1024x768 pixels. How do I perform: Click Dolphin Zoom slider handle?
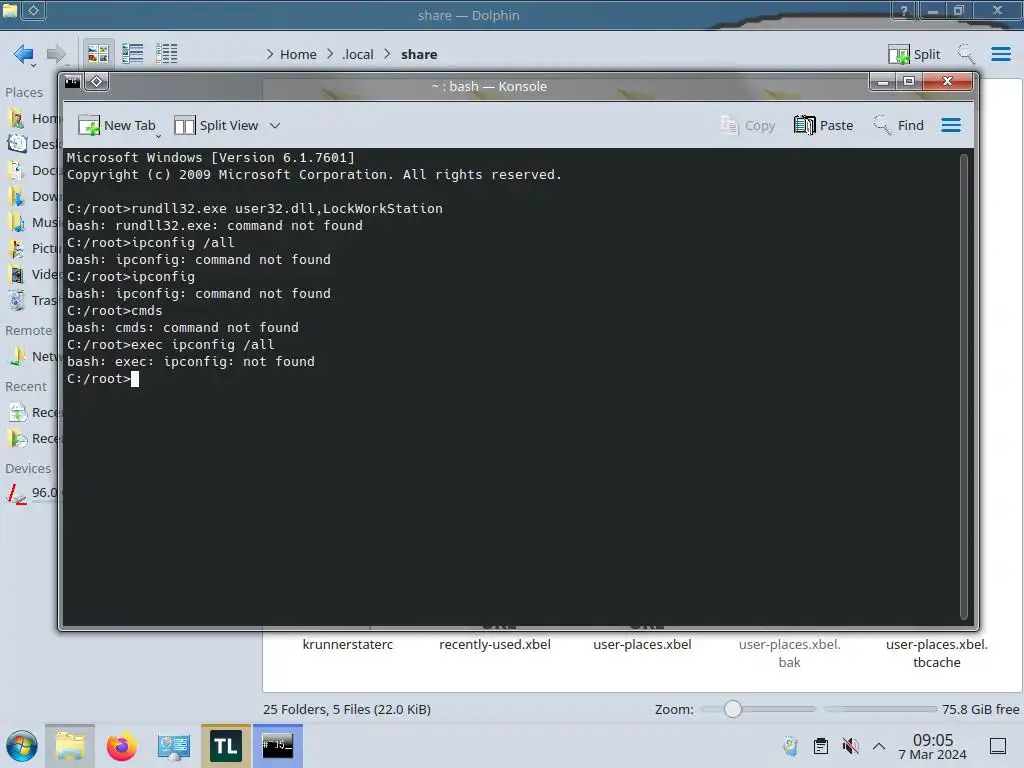coord(733,709)
